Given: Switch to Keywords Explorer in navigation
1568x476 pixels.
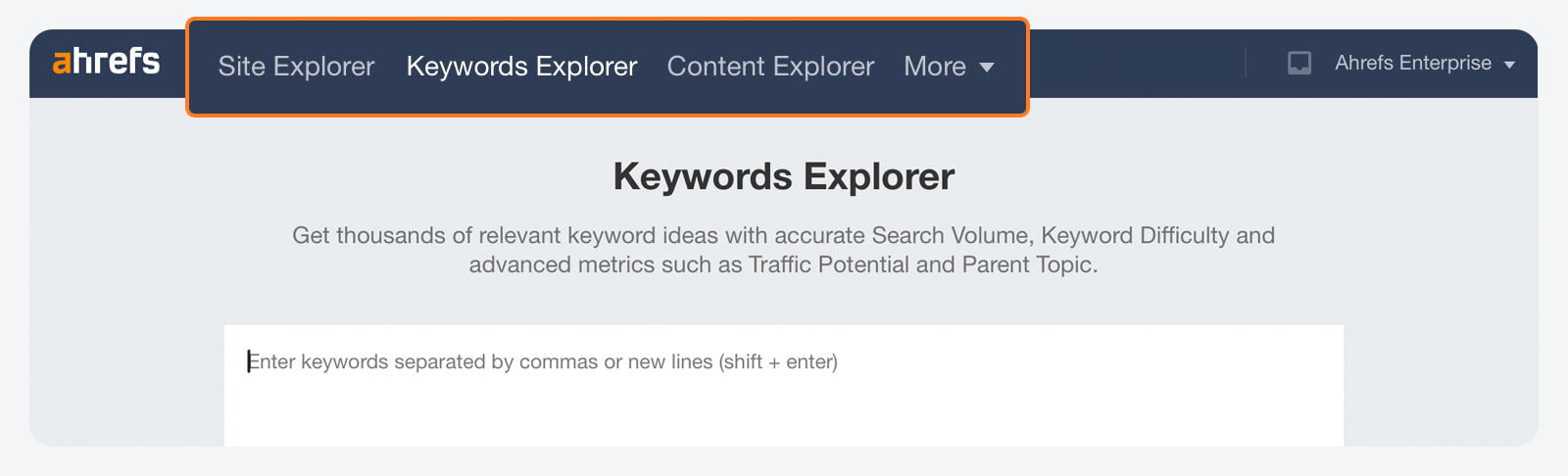Looking at the screenshot, I should [521, 67].
